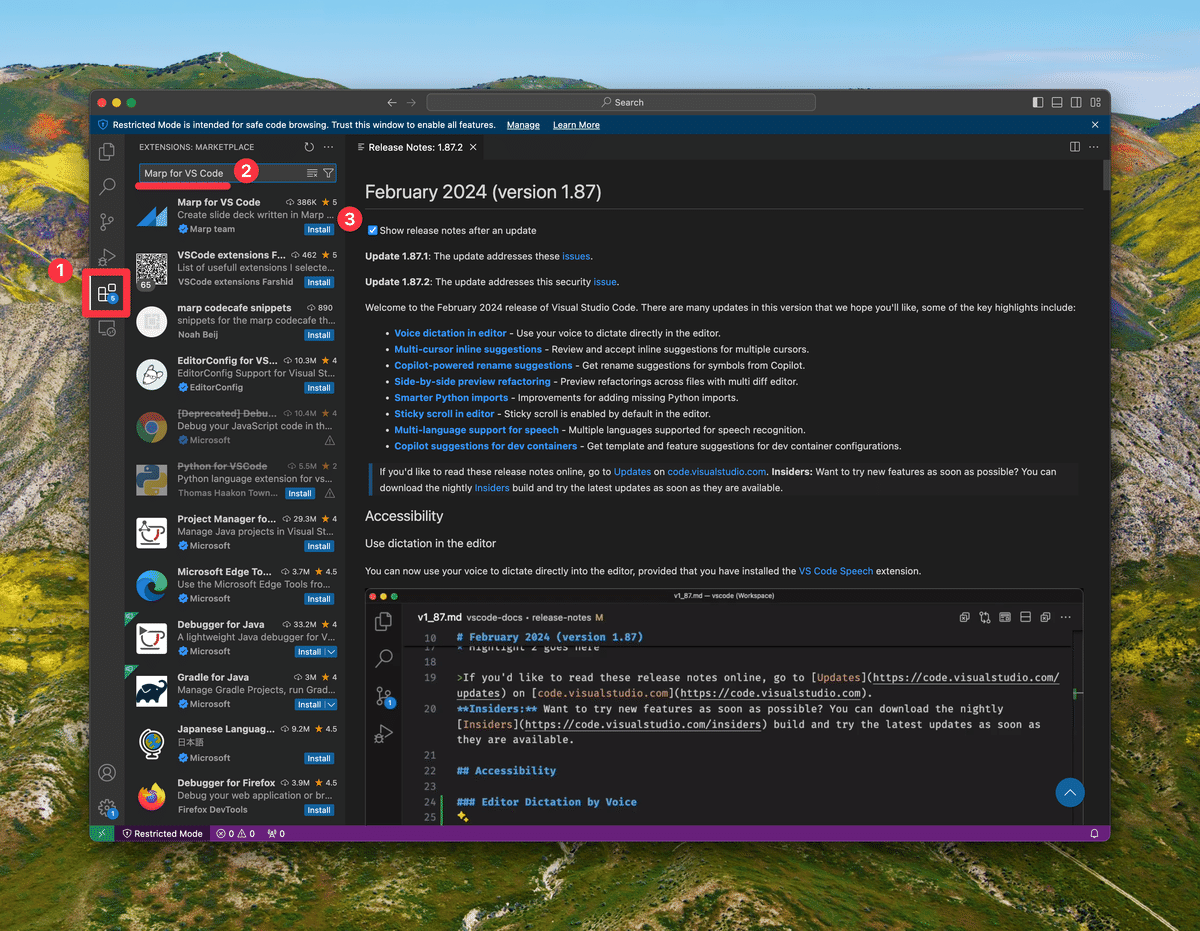The image size is (1200, 931).
Task: Open the Accounts menu icon
Action: point(107,773)
